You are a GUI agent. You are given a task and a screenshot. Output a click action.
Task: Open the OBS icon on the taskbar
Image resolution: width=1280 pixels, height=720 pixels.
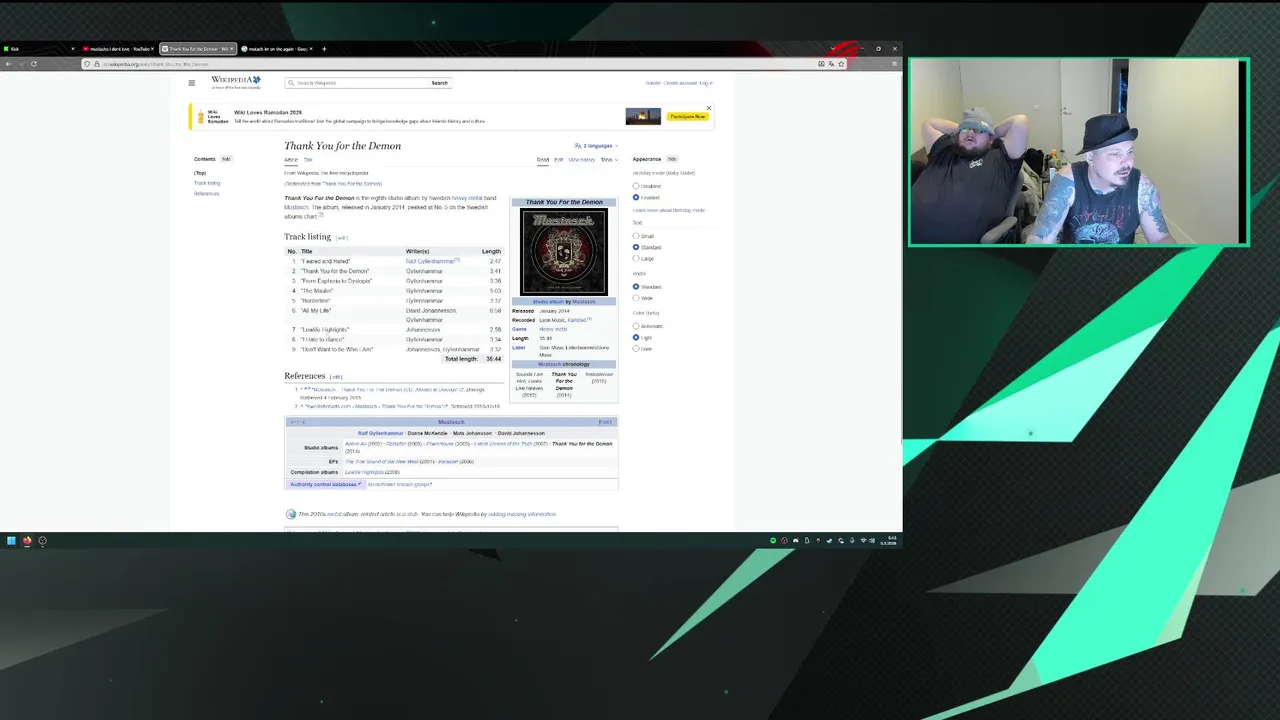42,541
